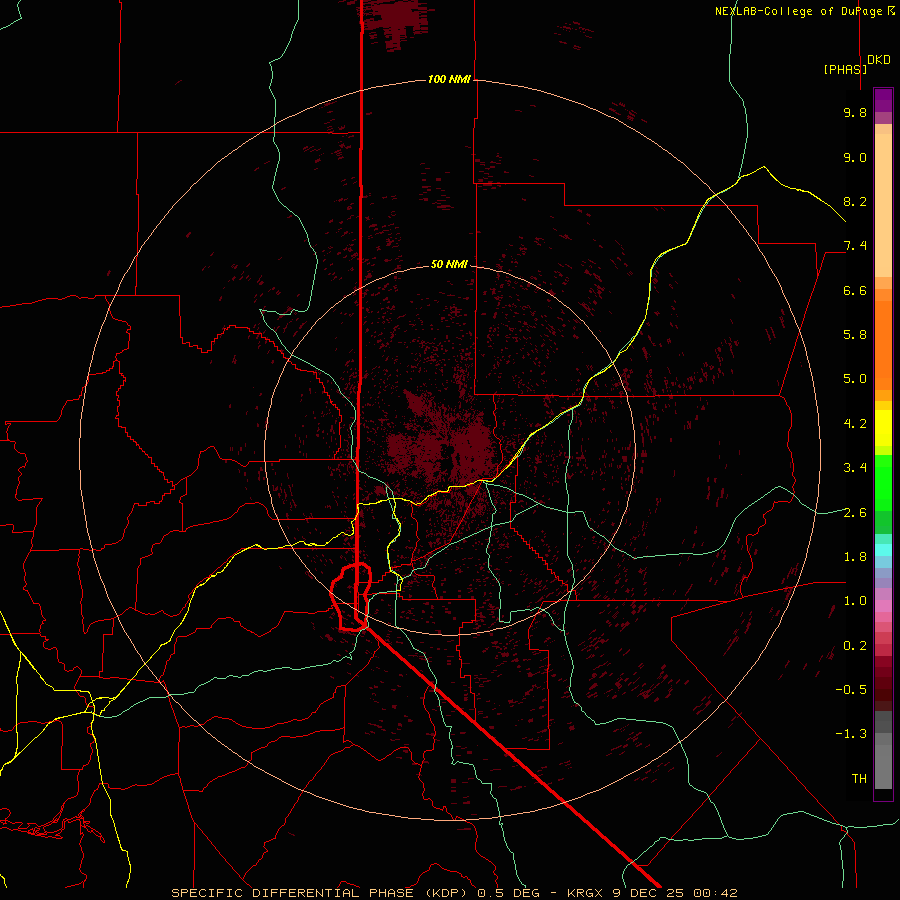
Task: Click the 8.2 value on the color scale
Action: [x=855, y=201]
